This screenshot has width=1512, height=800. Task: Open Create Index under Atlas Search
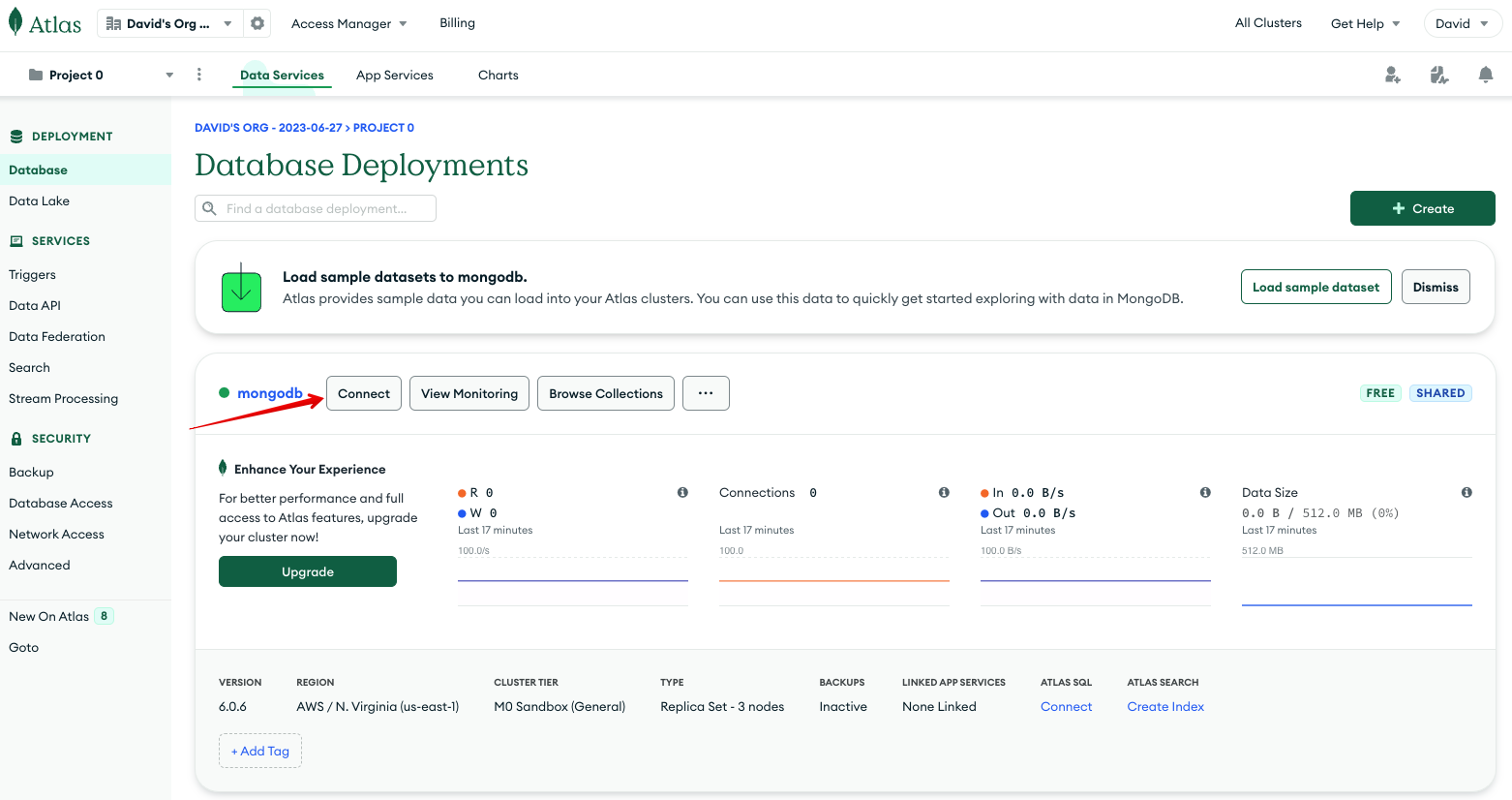coord(1165,706)
